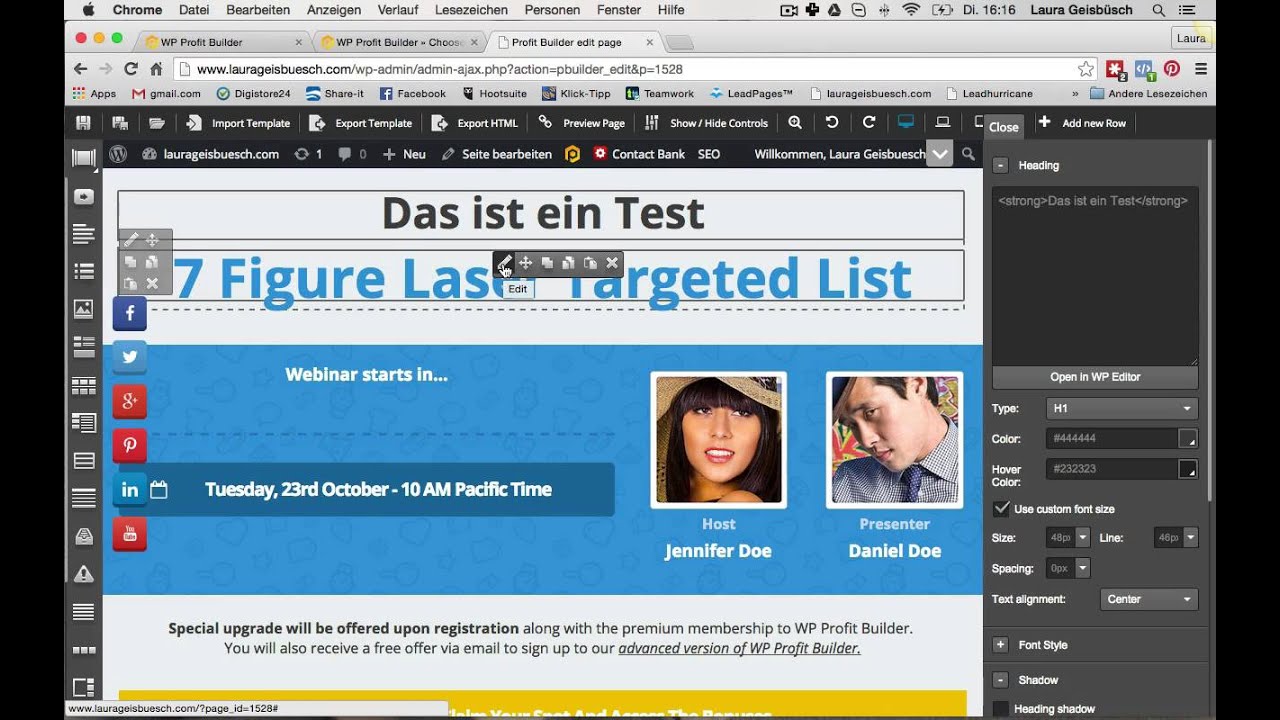
Task: Select the laptop view icon
Action: 942,122
